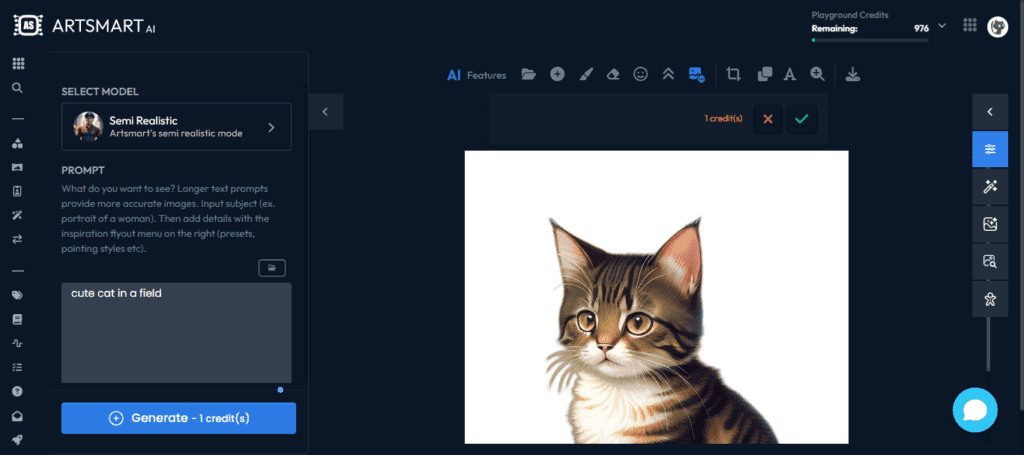Click the zoom in magnifier icon
This screenshot has height=455, width=1024.
tap(818, 74)
